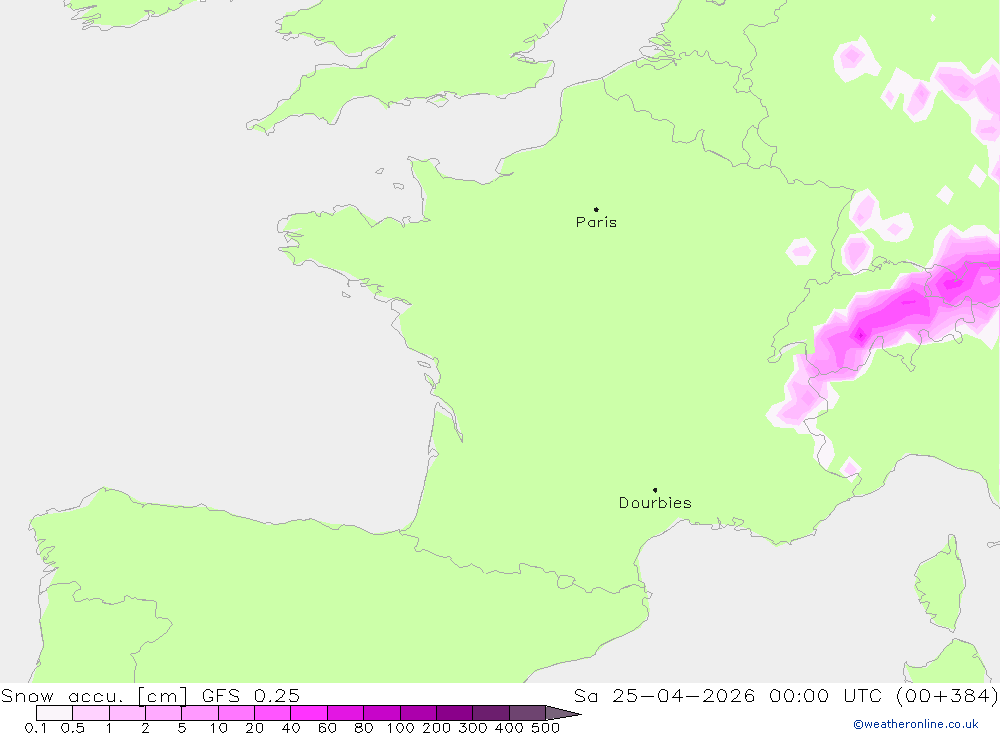Viewport: 1000px width, 733px height.
Task: Click the legend swatch between 300 and 400
Action: (x=490, y=713)
